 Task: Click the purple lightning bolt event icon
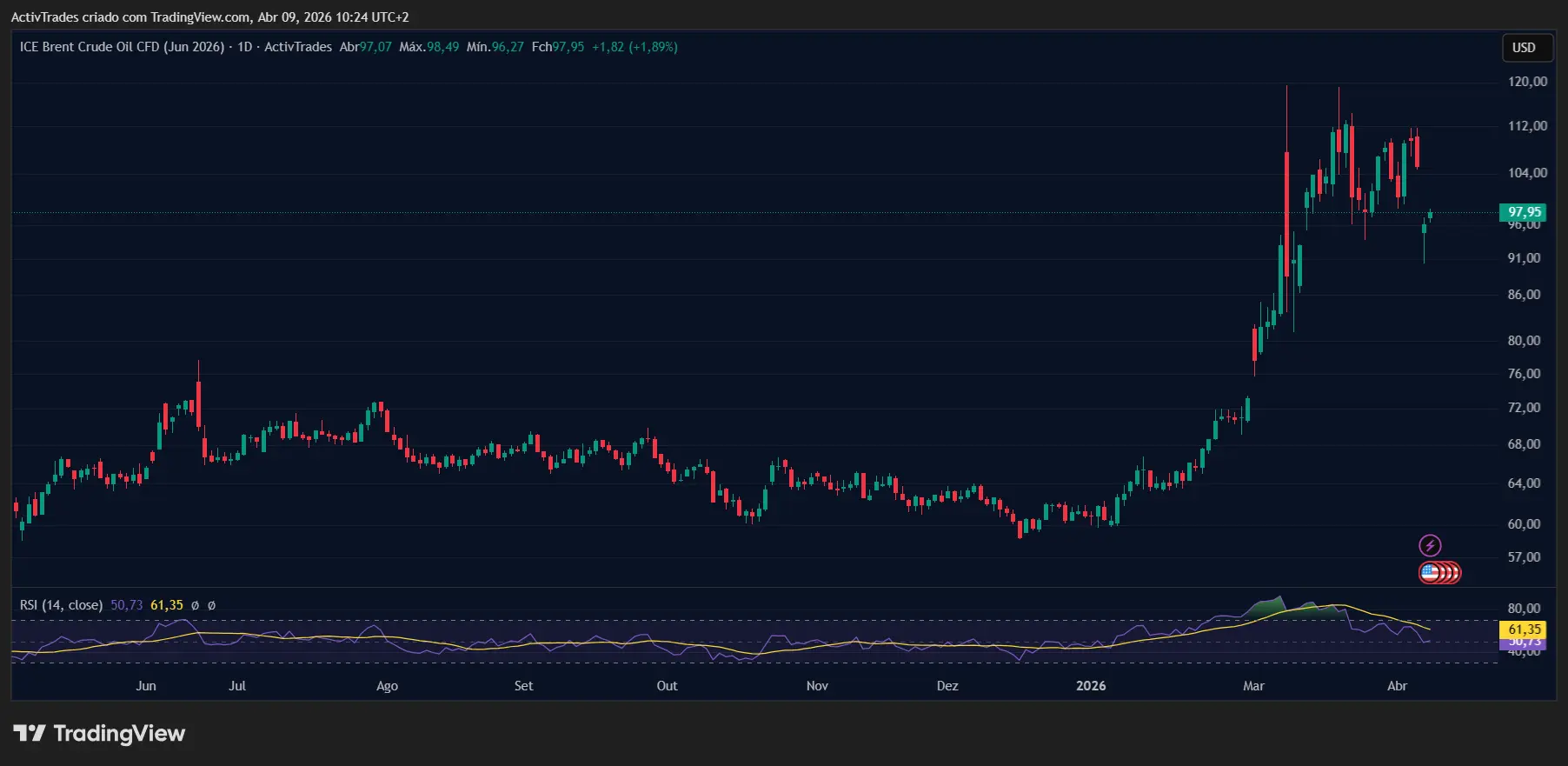pyautogui.click(x=1430, y=545)
